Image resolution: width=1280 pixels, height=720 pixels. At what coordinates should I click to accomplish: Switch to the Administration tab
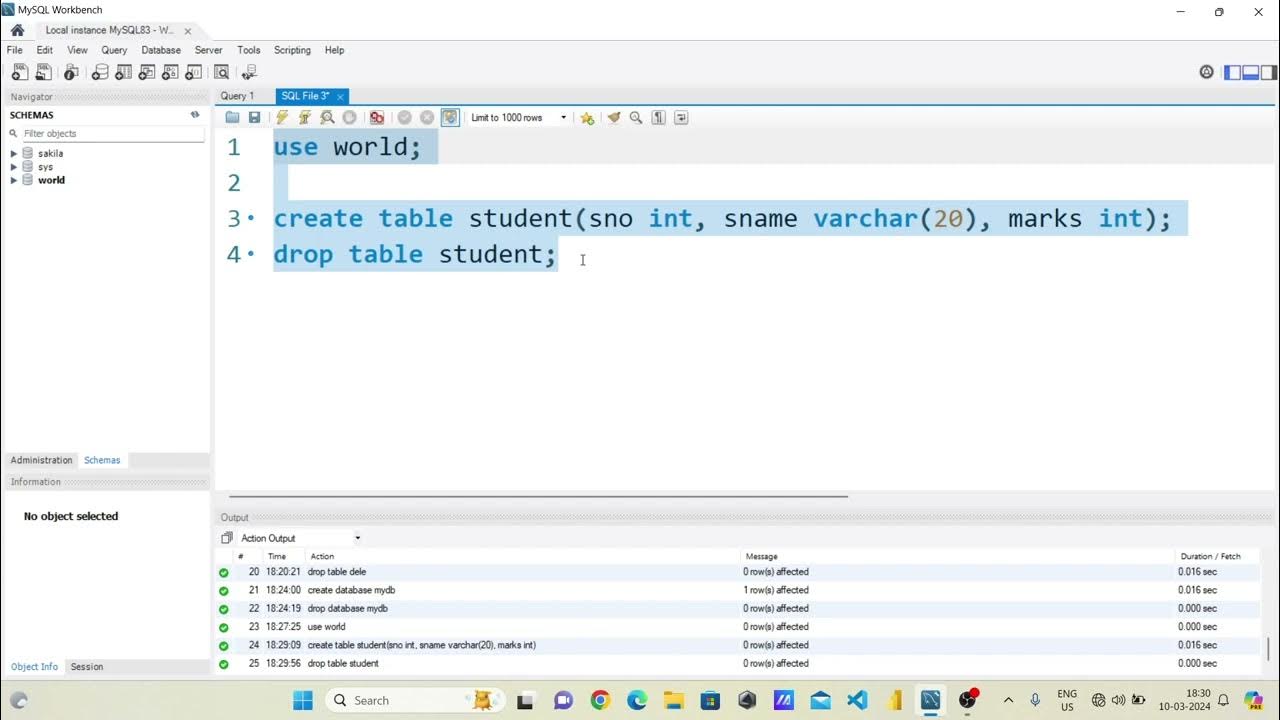[x=41, y=460]
